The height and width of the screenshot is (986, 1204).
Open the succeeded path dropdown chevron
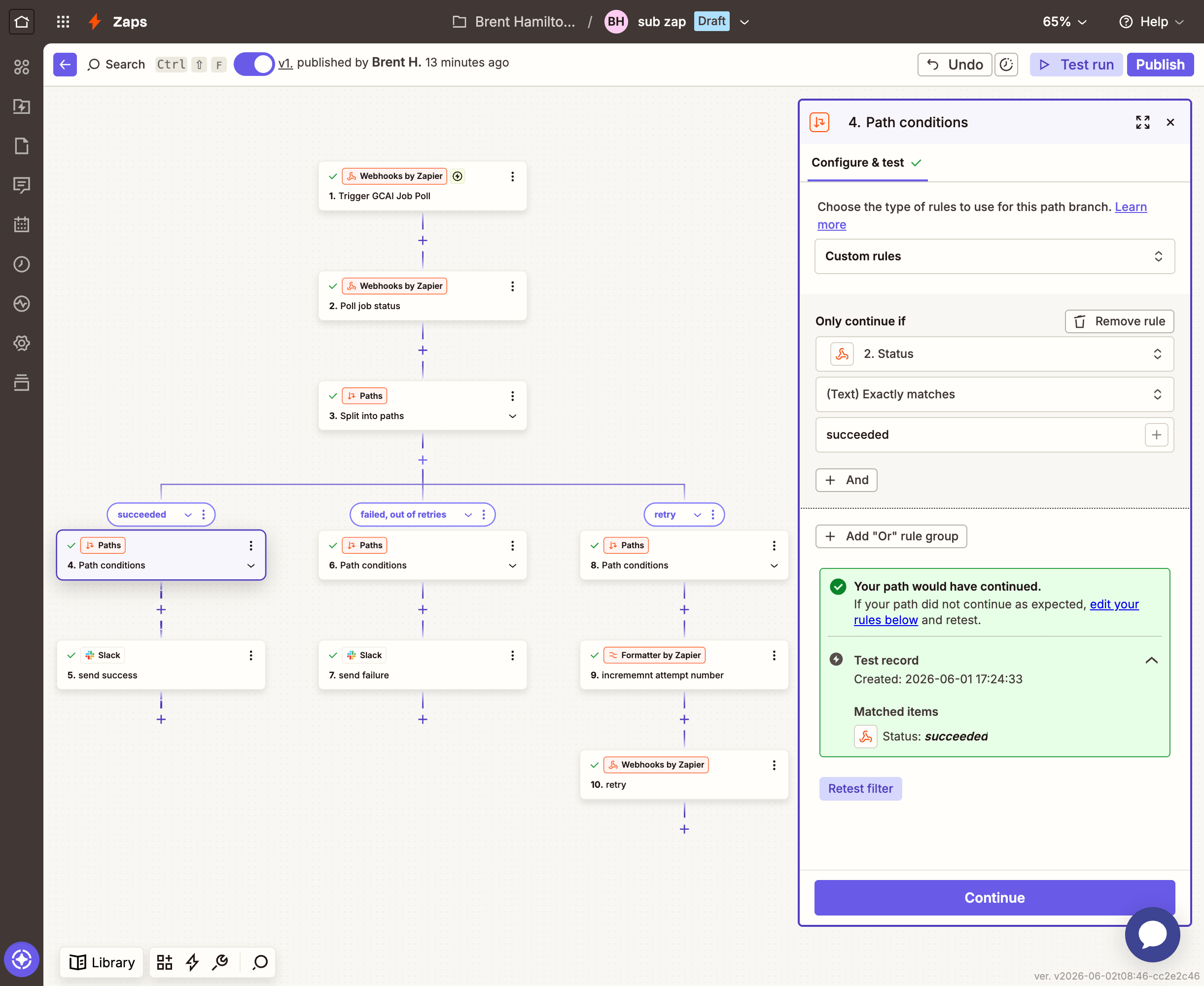point(188,515)
